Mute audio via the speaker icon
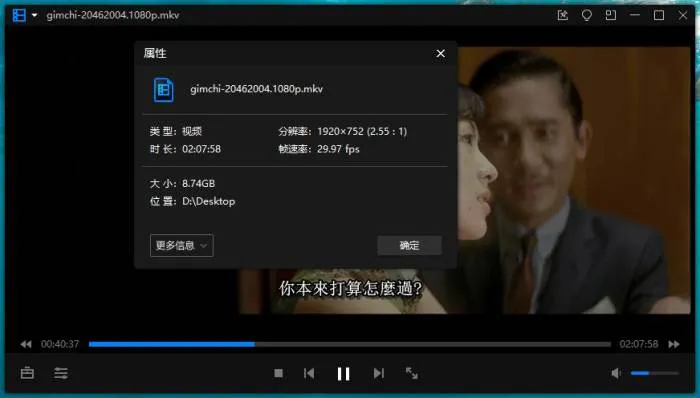Image resolution: width=700 pixels, height=398 pixels. tap(616, 373)
